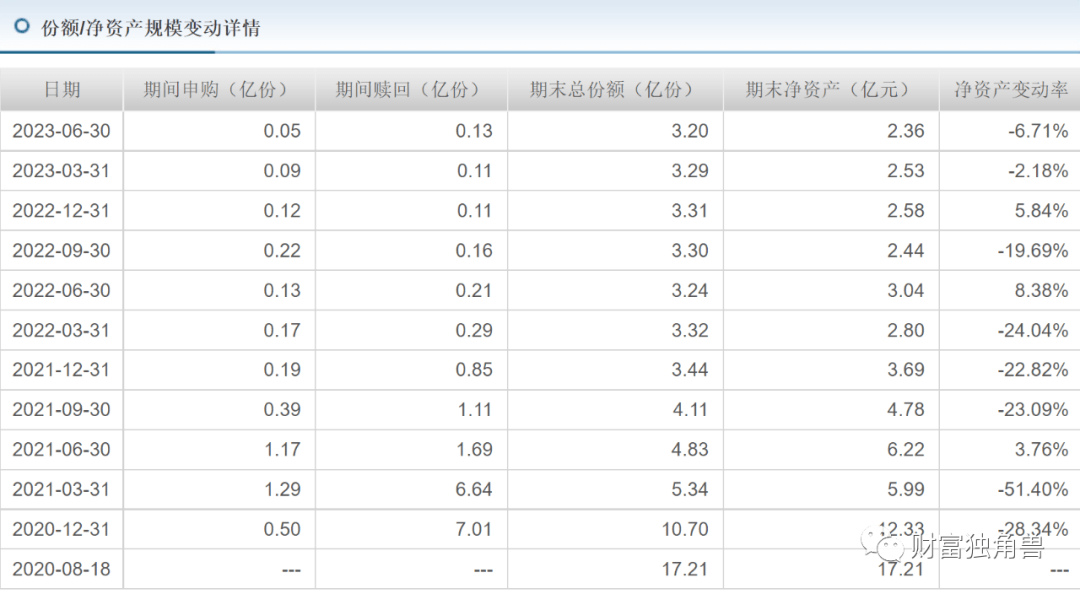Click the 日期 column header
This screenshot has width=1080, height=594.
[61, 90]
